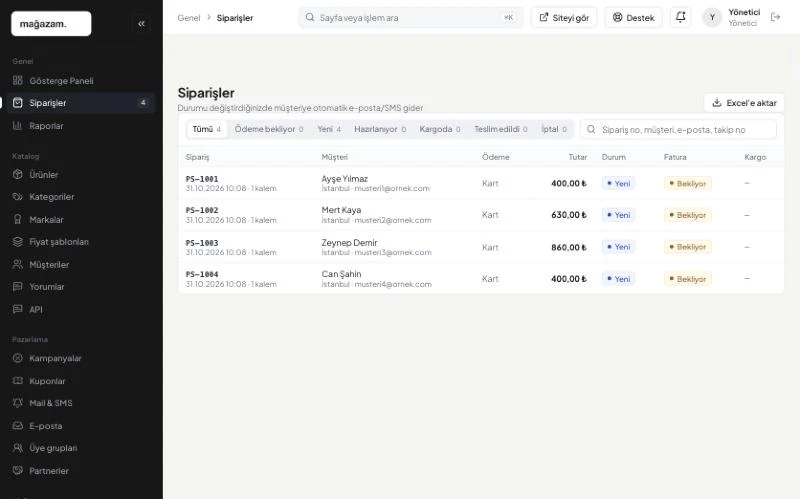
Task: Click the Kuponlar ticket icon
Action: point(18,381)
